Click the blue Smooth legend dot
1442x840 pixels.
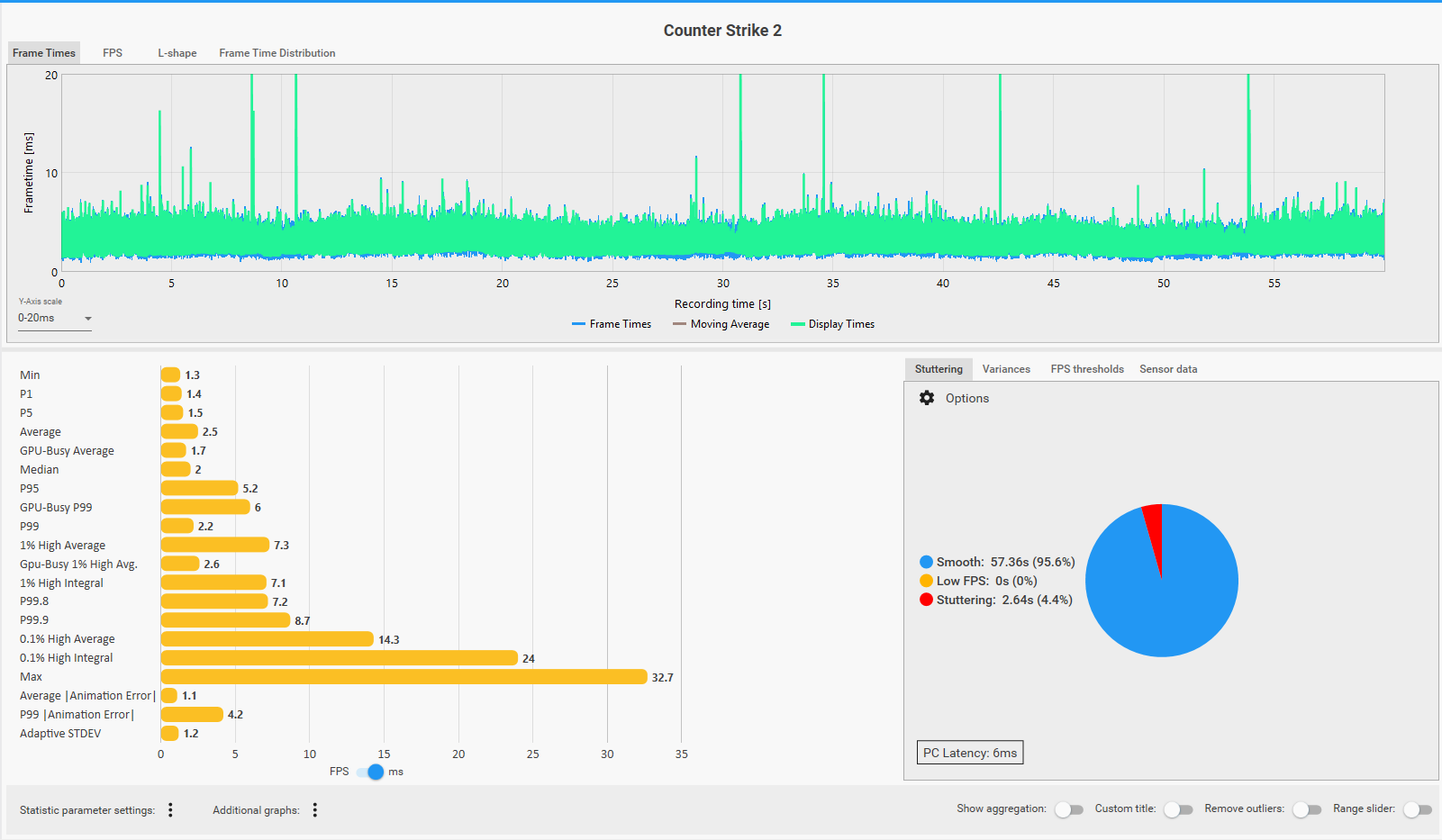click(x=926, y=562)
